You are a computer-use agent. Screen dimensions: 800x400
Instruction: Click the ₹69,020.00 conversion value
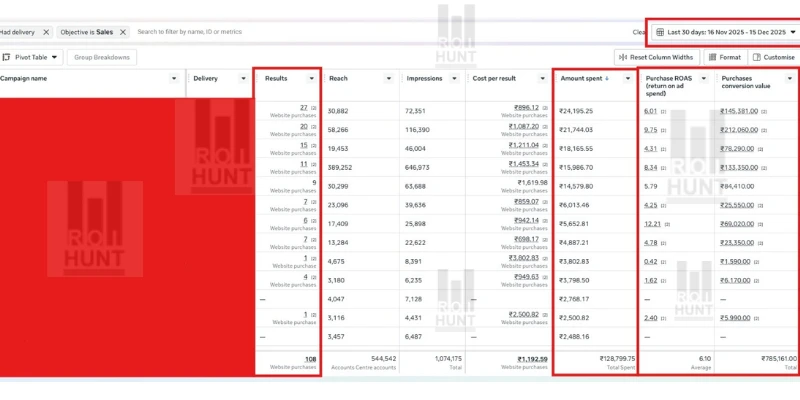737,224
